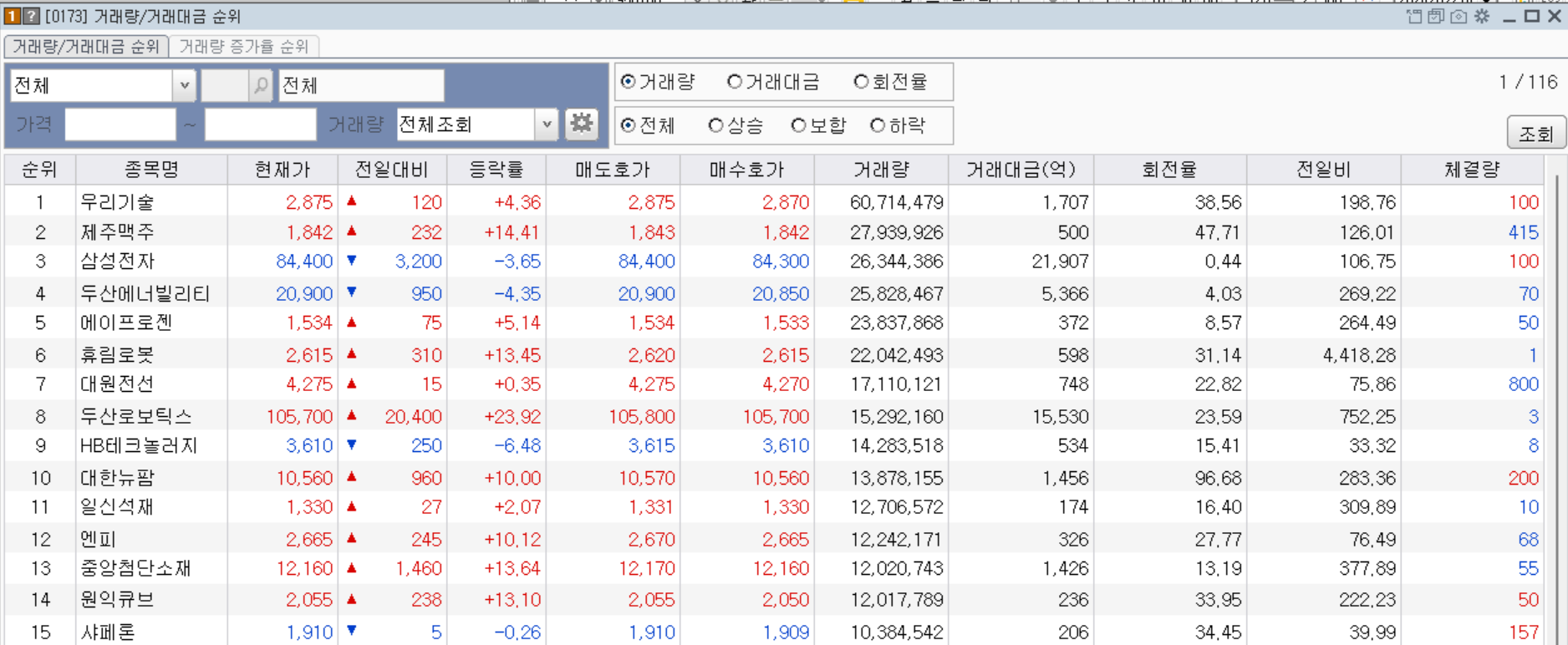Select the 대한뉴팜 stock name
The height and width of the screenshot is (645, 1568).
(x=117, y=478)
